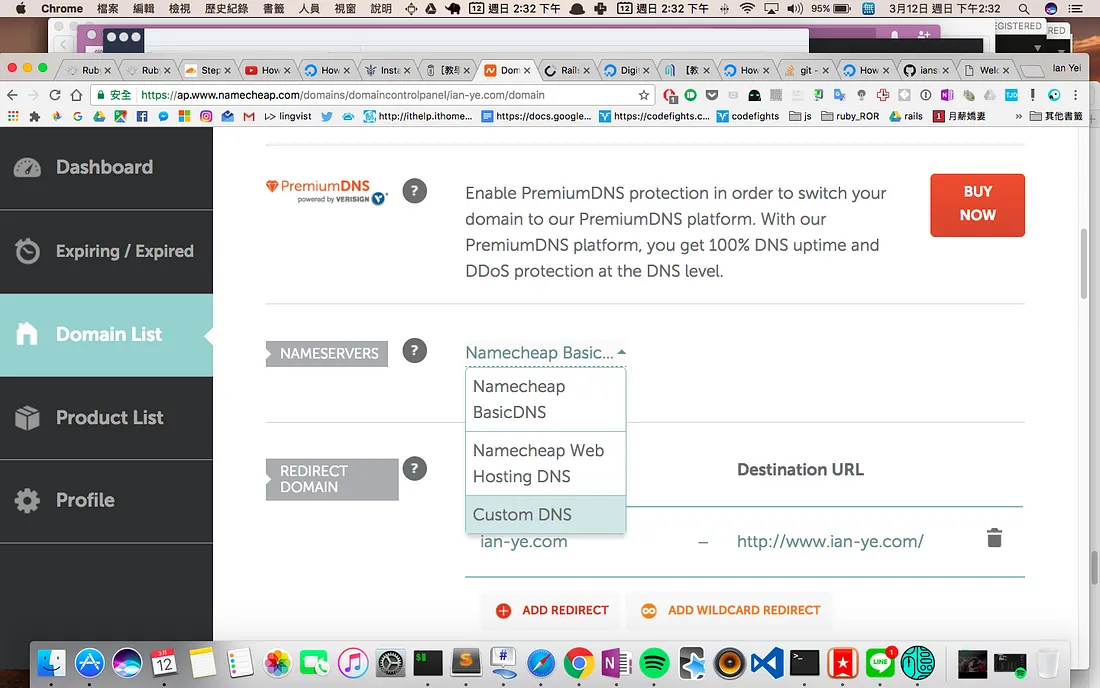The height and width of the screenshot is (688, 1100).
Task: Open LINE app from the Dock
Action: (880, 663)
